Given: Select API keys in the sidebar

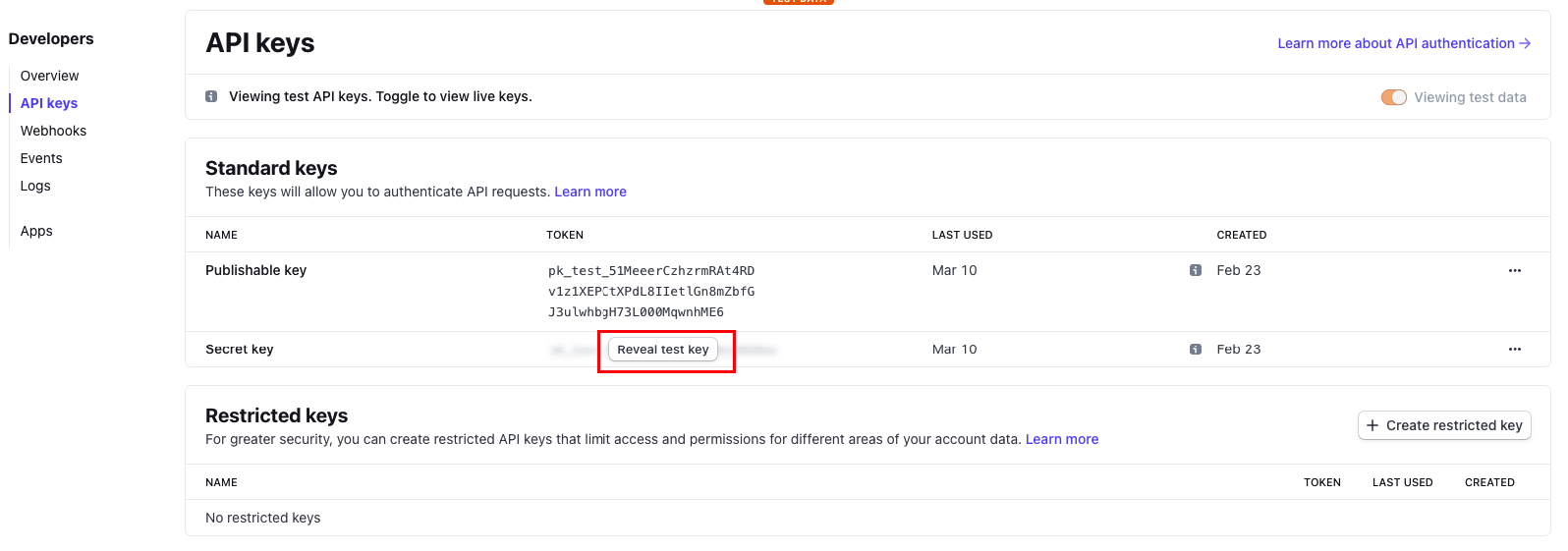Looking at the screenshot, I should click(x=49, y=103).
